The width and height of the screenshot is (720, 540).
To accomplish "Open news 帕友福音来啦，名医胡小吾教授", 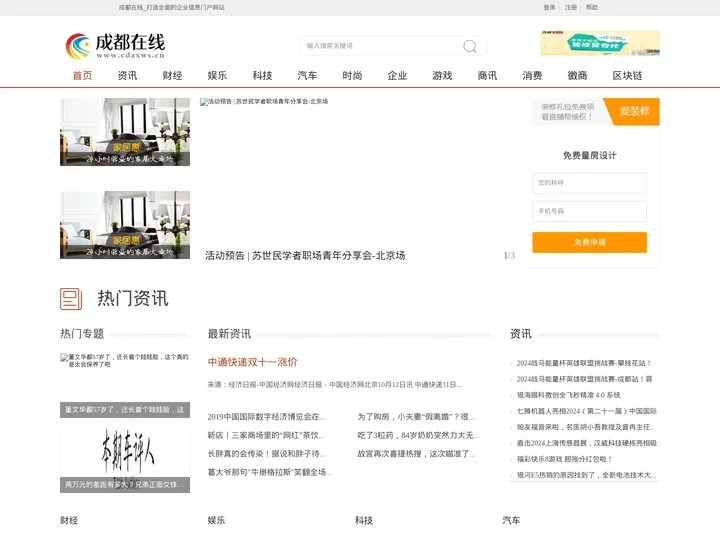I will tap(586, 427).
